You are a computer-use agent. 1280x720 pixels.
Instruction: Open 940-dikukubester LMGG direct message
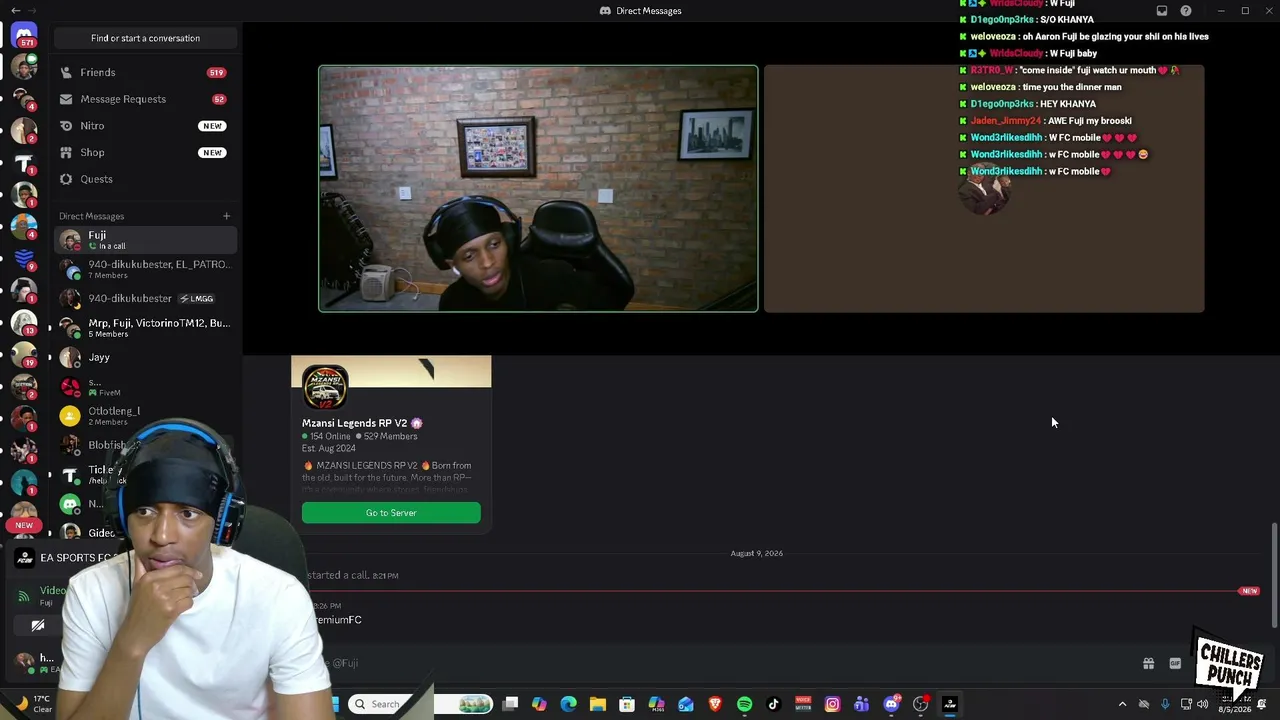[x=145, y=298]
